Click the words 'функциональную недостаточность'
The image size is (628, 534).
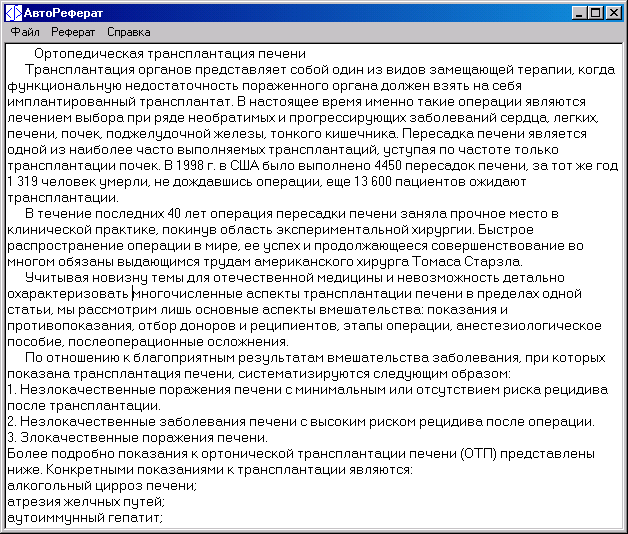pyautogui.click(x=123, y=86)
